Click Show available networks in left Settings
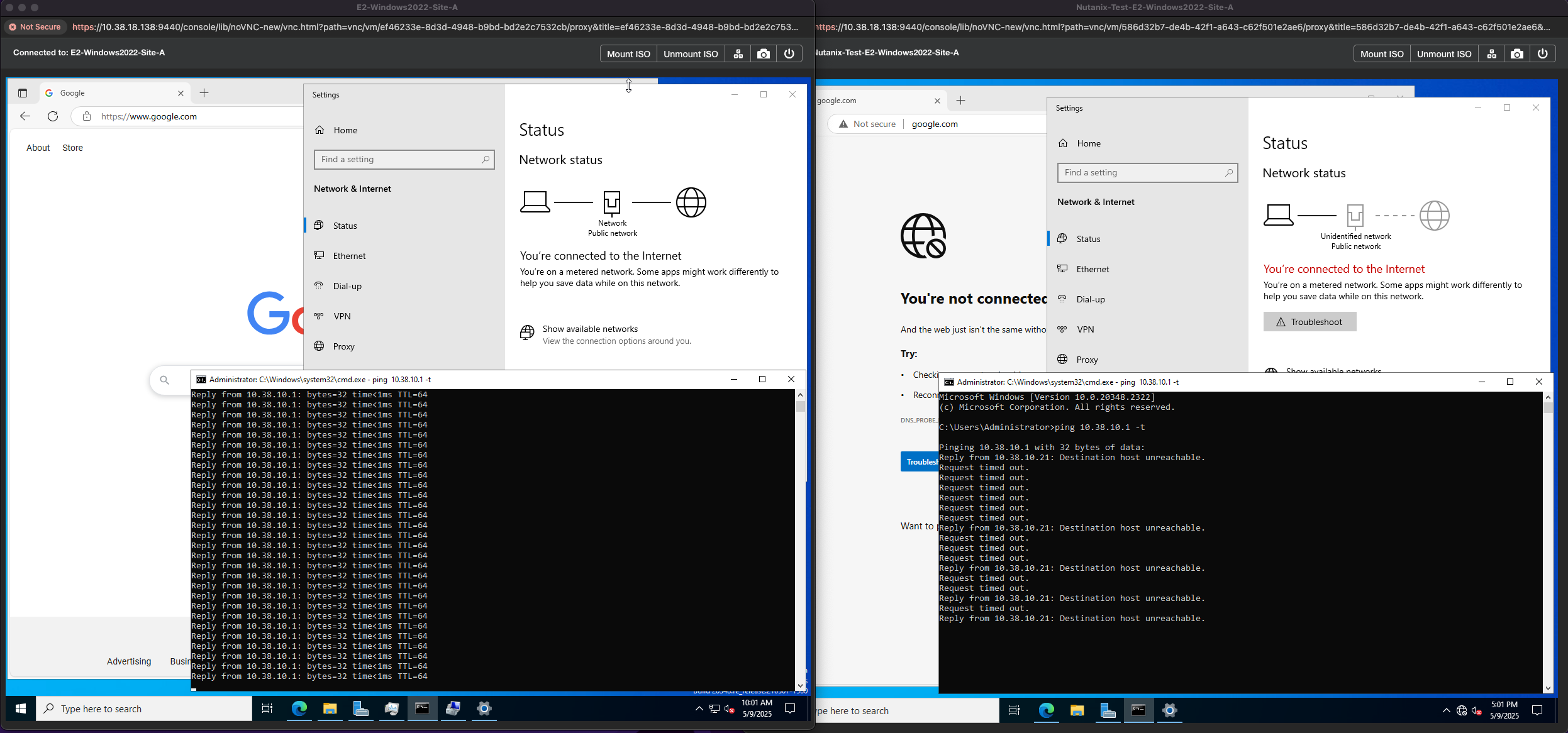 [x=590, y=329]
